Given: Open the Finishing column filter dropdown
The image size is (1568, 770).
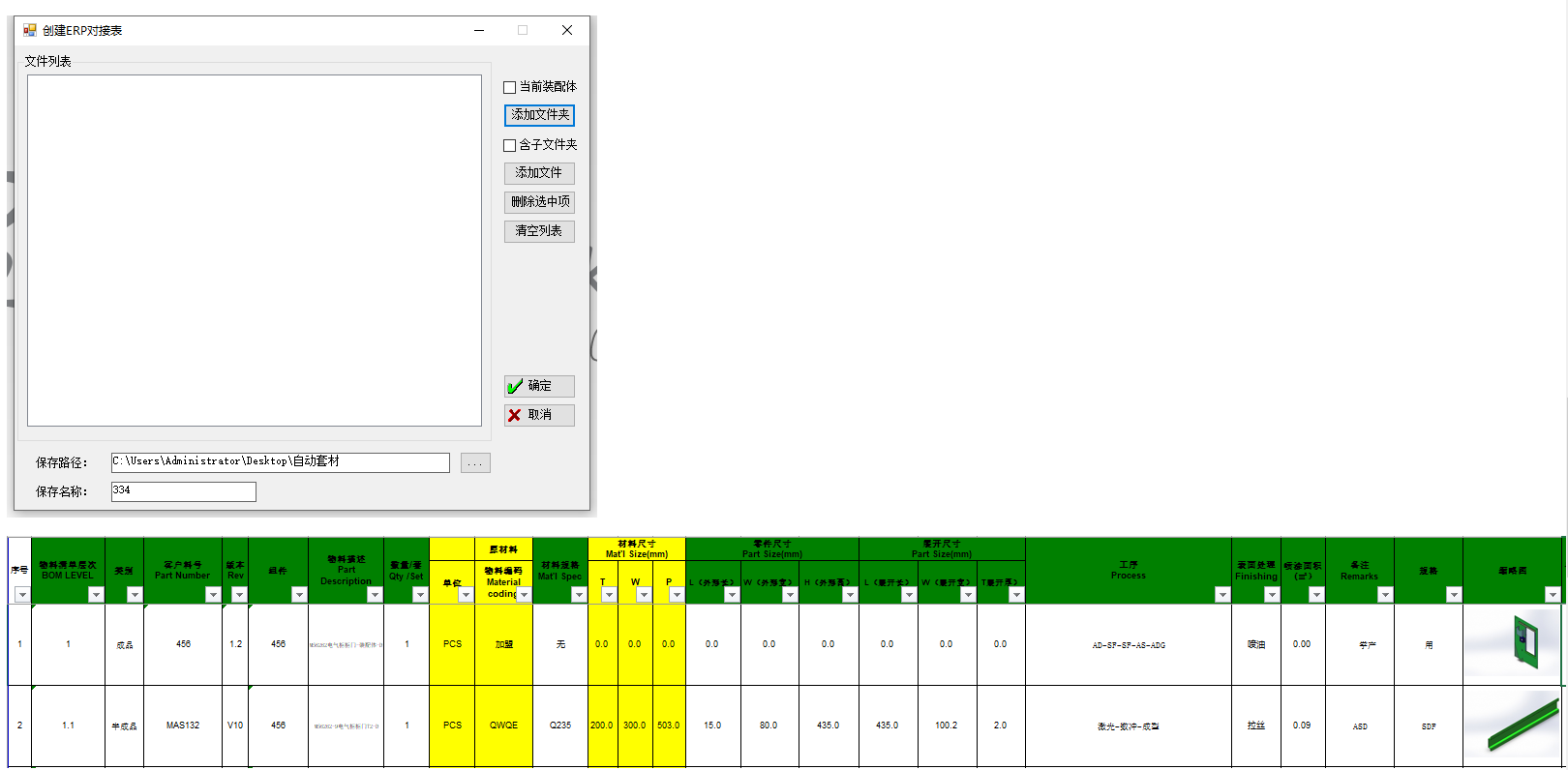Looking at the screenshot, I should 1272,595.
